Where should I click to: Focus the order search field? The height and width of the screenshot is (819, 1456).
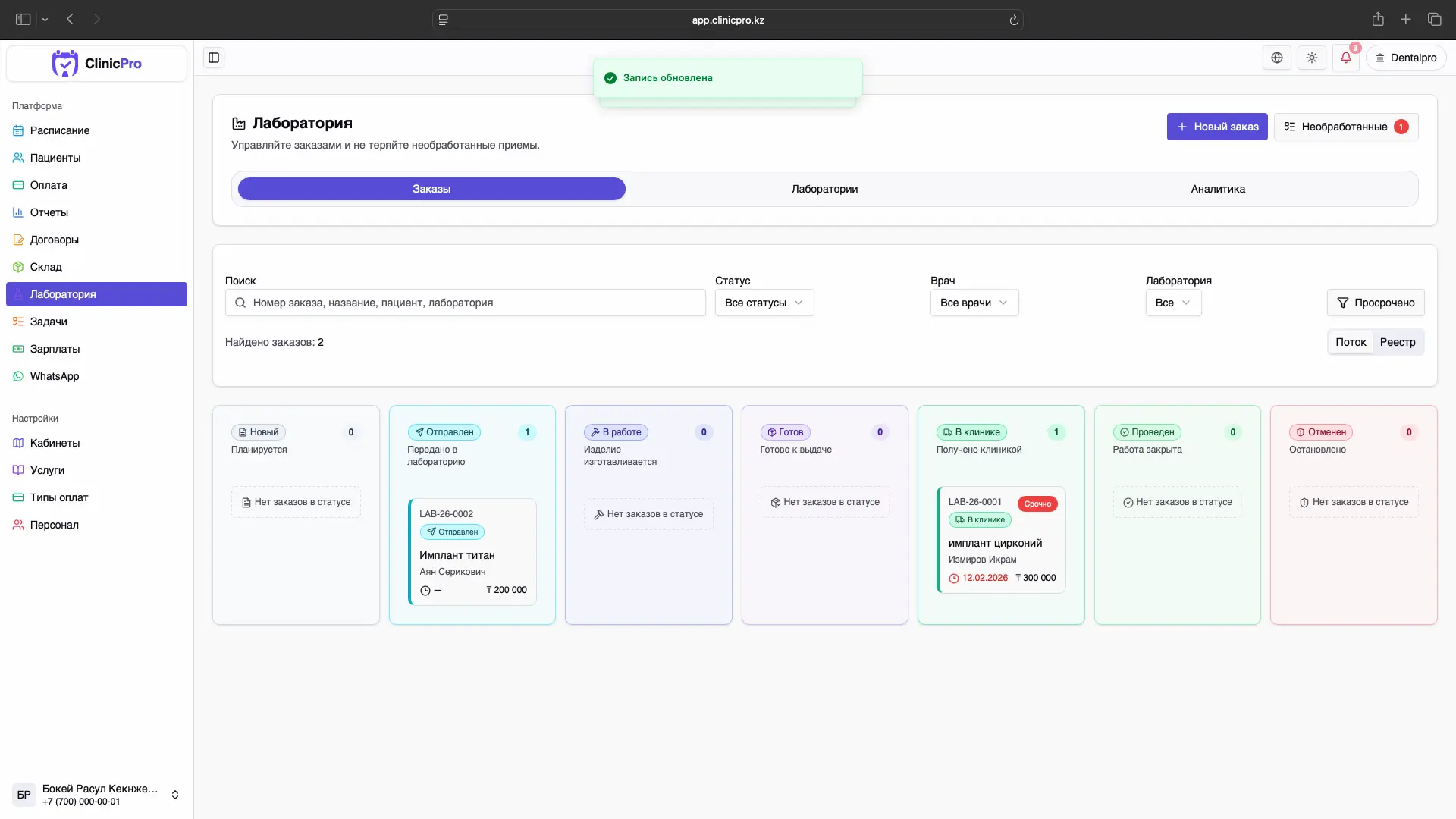(466, 303)
